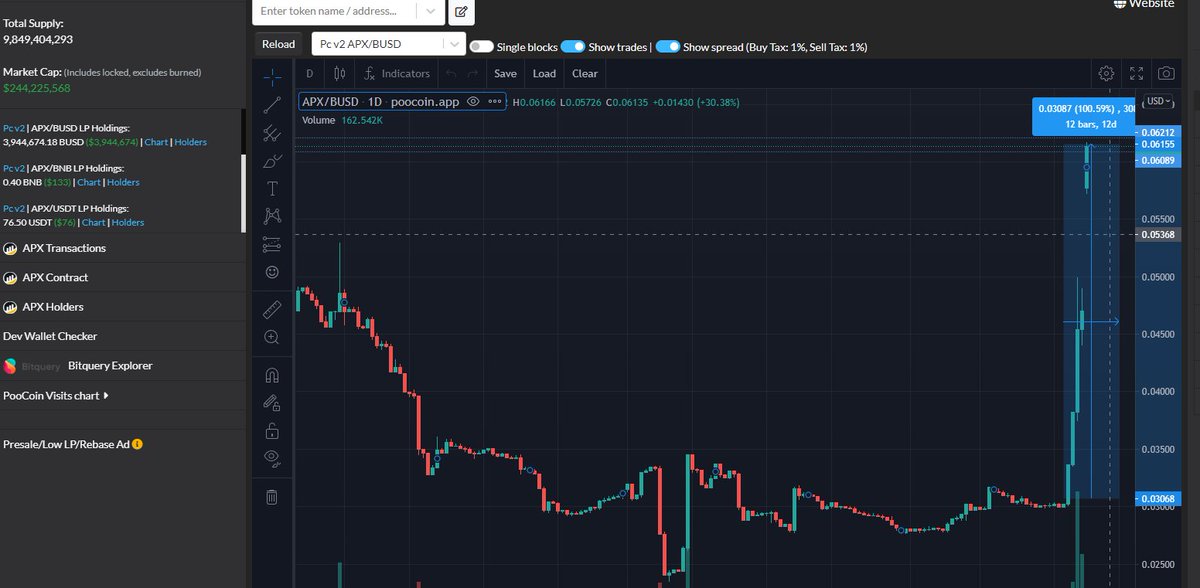Toggle Show spread switch
Image resolution: width=1200 pixels, height=588 pixels.
click(668, 47)
